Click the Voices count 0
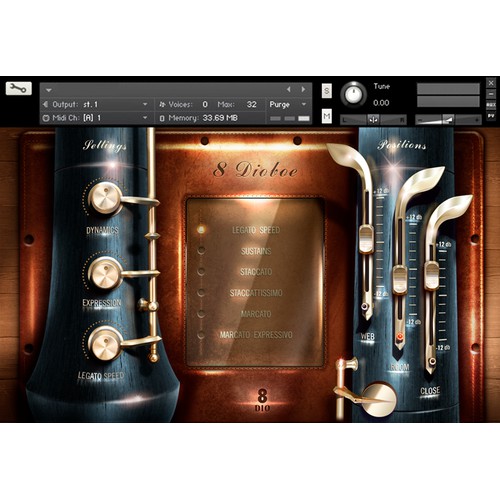Screen dimensions: 500x500 [205, 104]
